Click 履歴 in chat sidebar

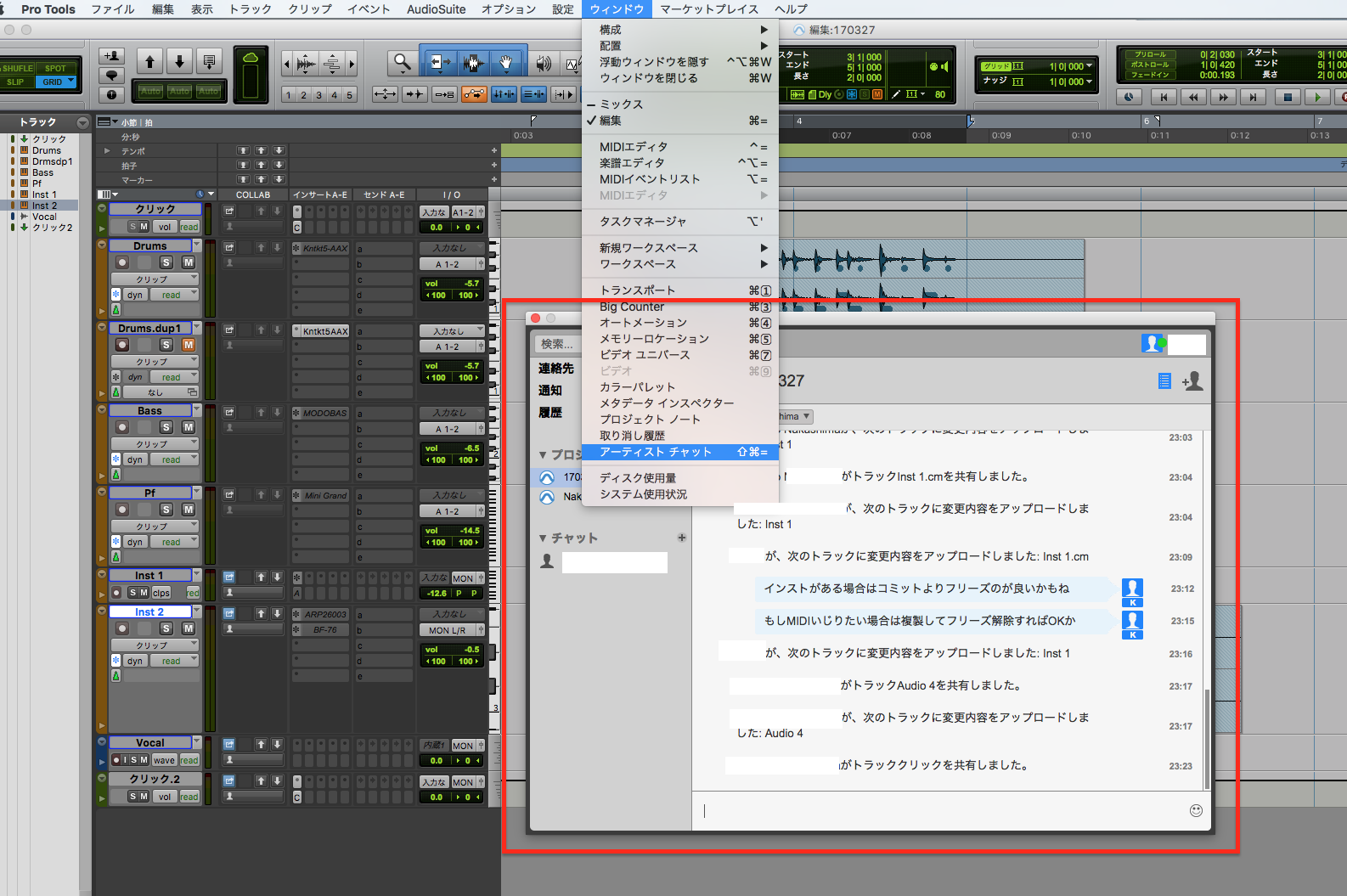[550, 412]
